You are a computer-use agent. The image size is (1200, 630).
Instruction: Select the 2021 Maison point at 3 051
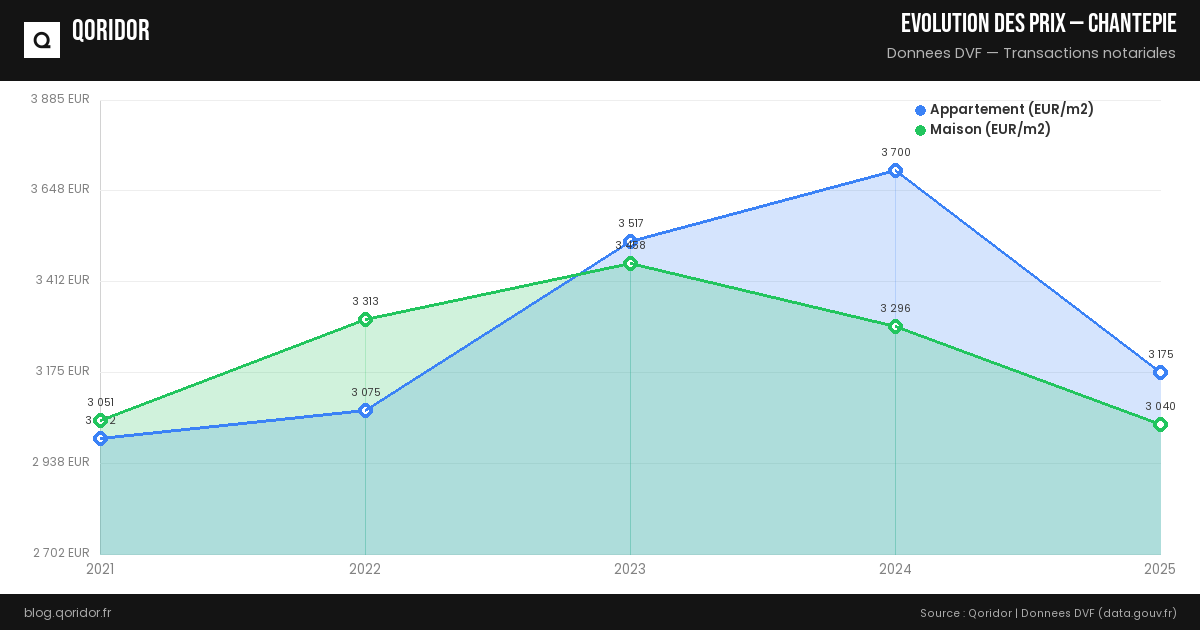coord(101,421)
